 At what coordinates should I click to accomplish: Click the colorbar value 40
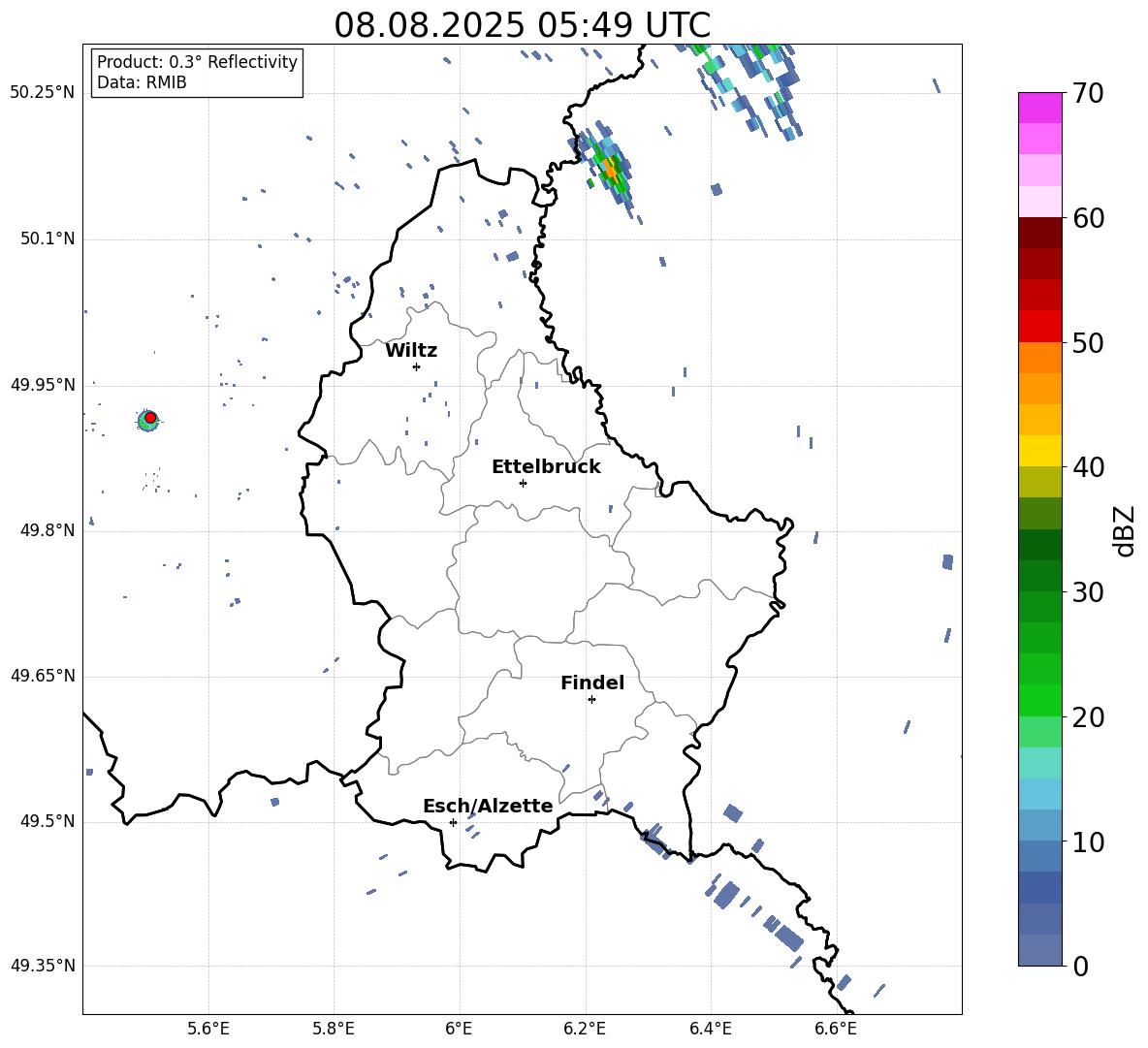click(1088, 467)
